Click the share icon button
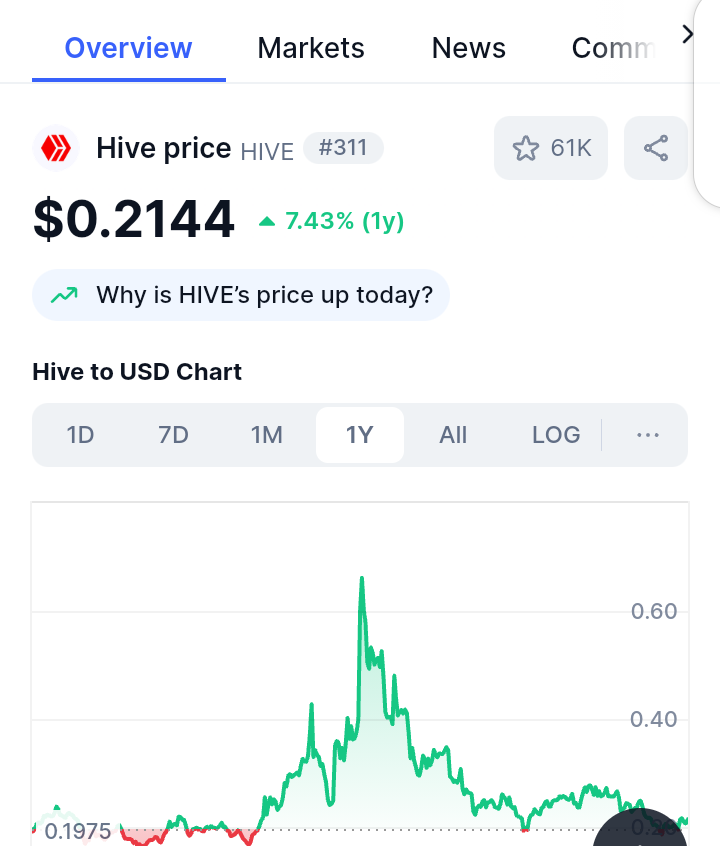The height and width of the screenshot is (846, 720). point(656,148)
